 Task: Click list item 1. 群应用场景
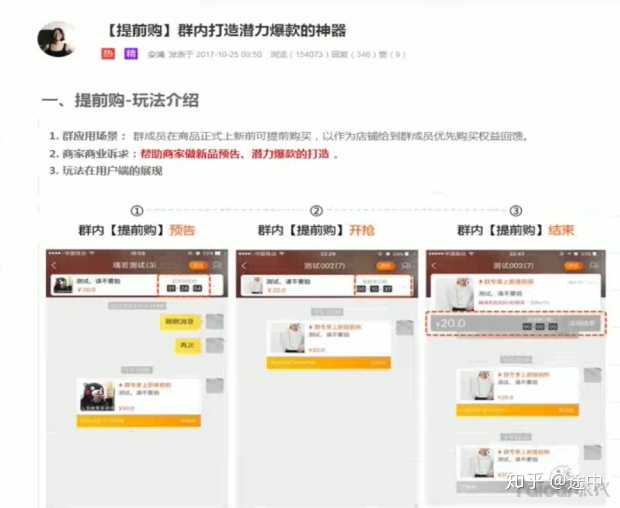289,136
